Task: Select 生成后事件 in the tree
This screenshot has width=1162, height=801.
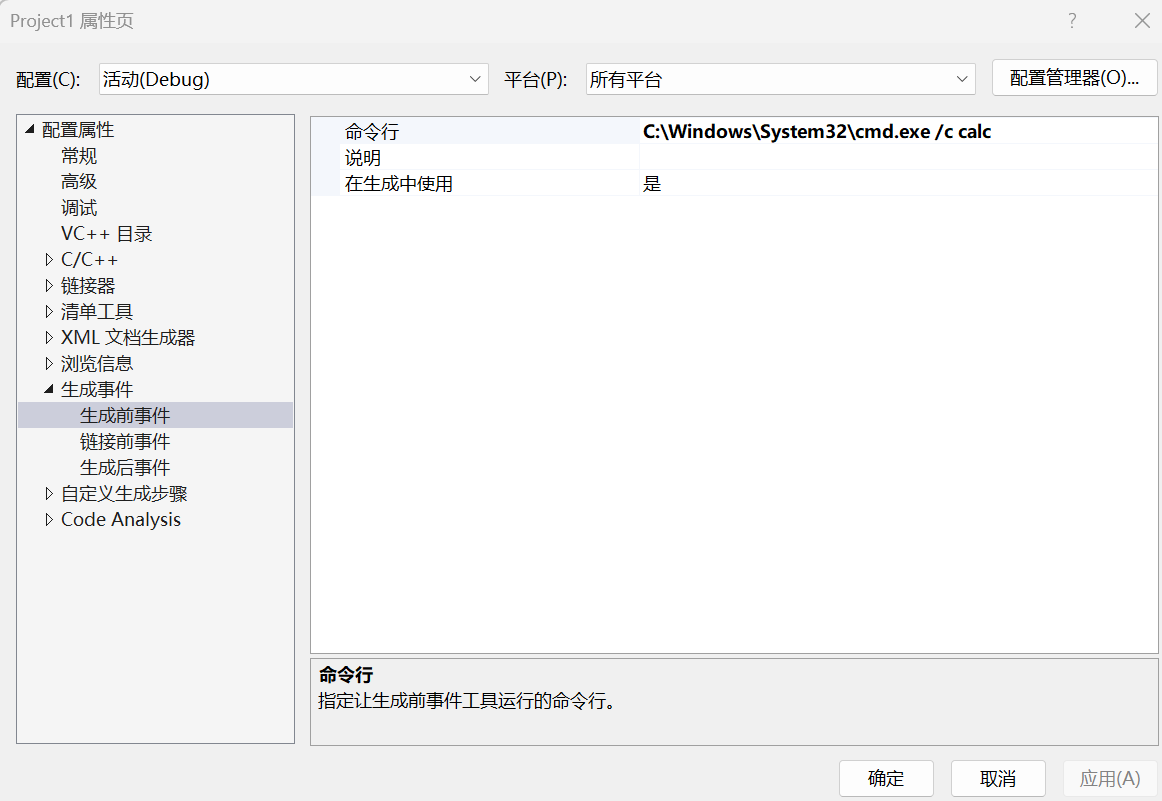Action: tap(125, 468)
